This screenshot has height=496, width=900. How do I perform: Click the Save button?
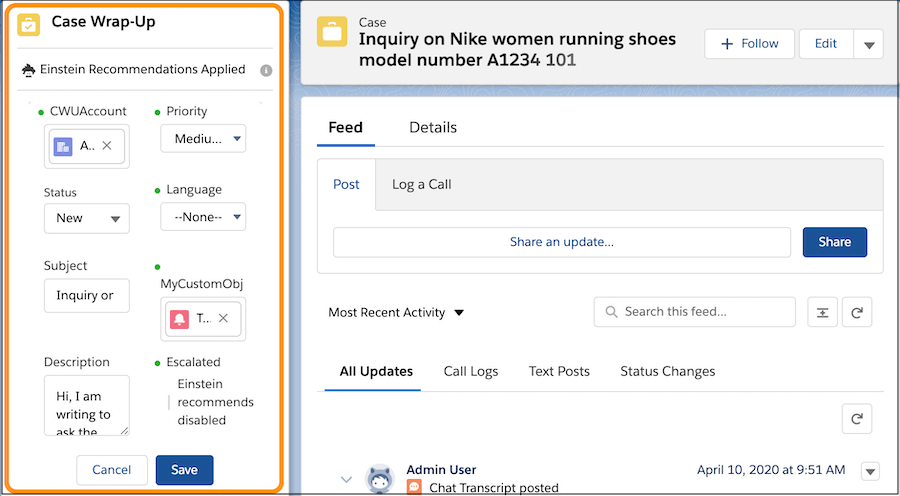(184, 470)
